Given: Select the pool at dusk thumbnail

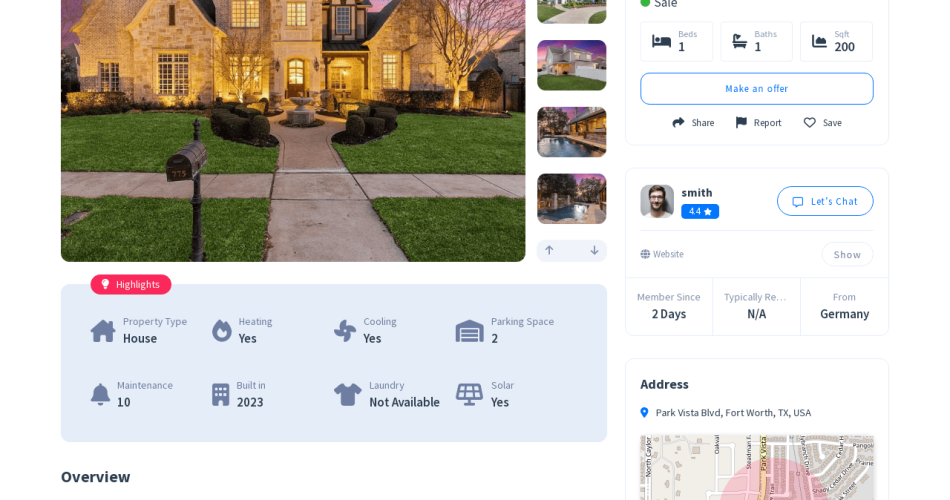Looking at the screenshot, I should click(x=572, y=132).
